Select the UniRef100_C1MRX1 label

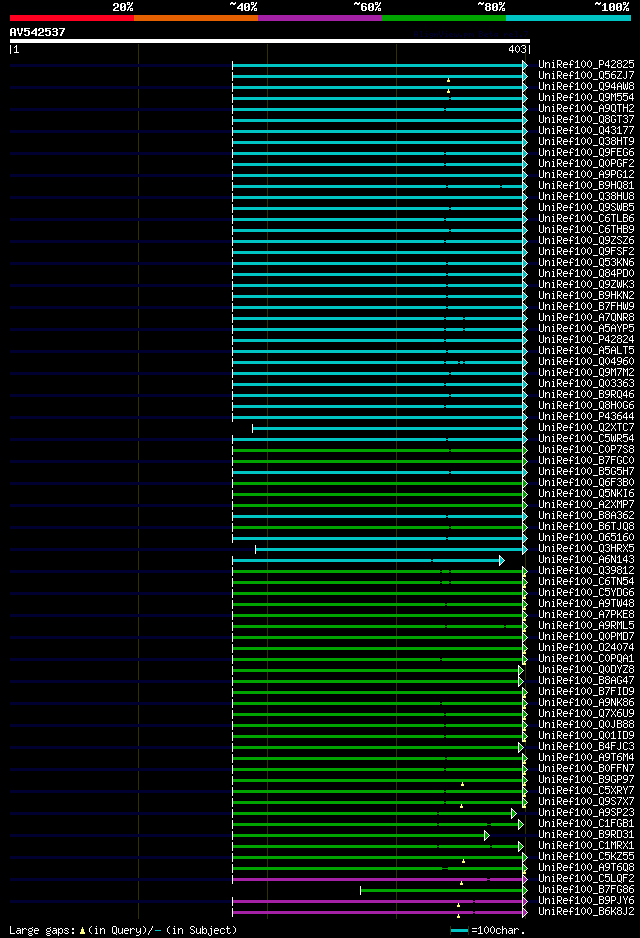[x=586, y=846]
